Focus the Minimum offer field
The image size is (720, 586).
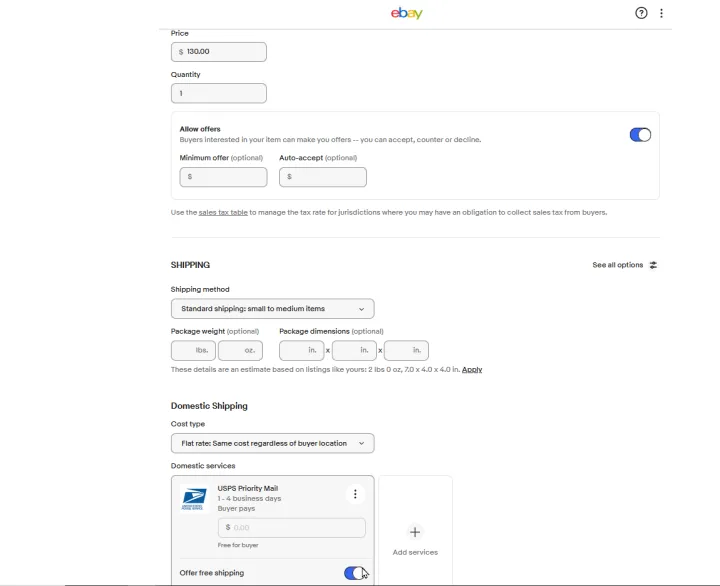click(x=223, y=177)
